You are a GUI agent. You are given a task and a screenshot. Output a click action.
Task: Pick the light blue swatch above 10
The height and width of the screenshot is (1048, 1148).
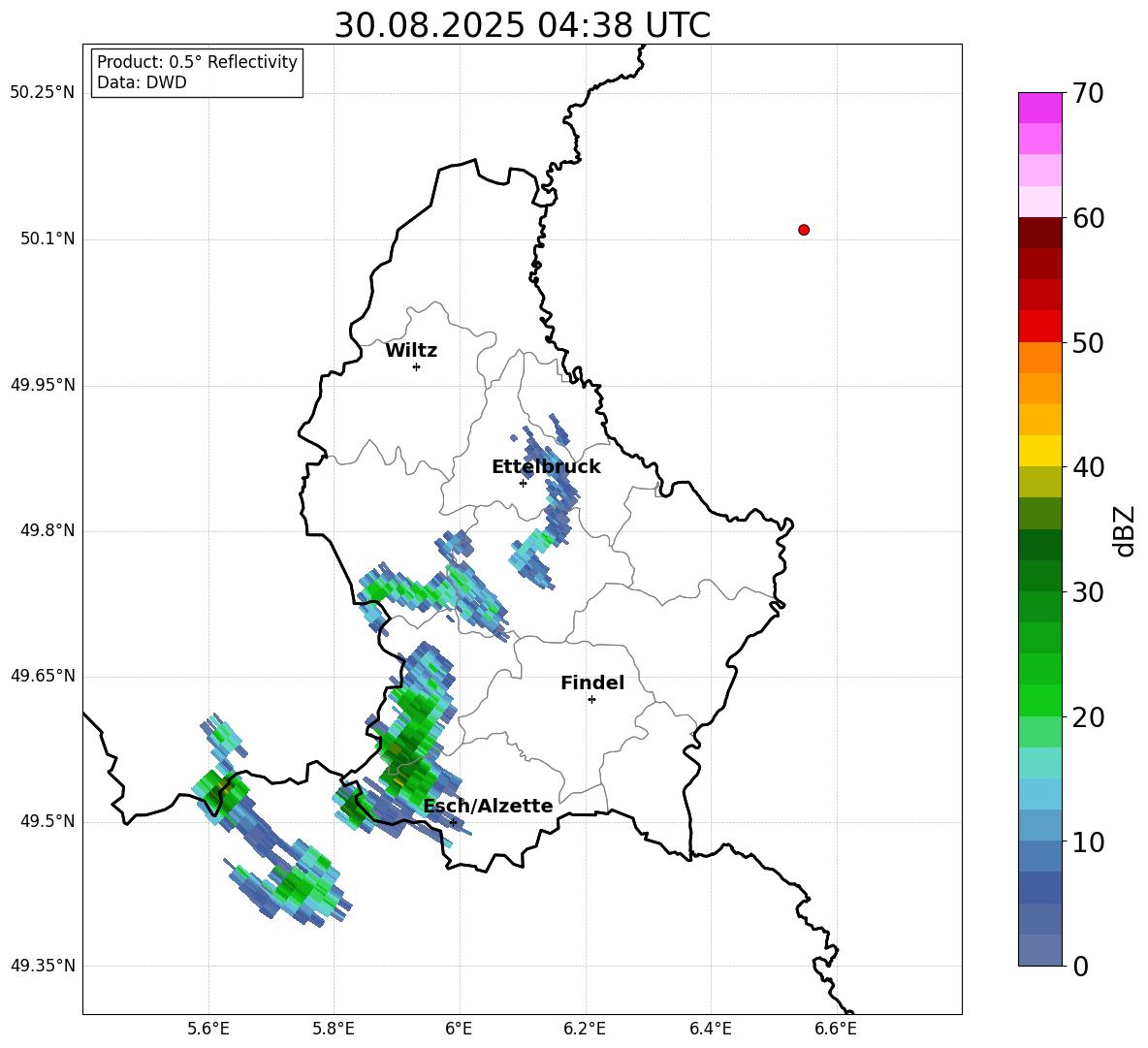[1040, 794]
